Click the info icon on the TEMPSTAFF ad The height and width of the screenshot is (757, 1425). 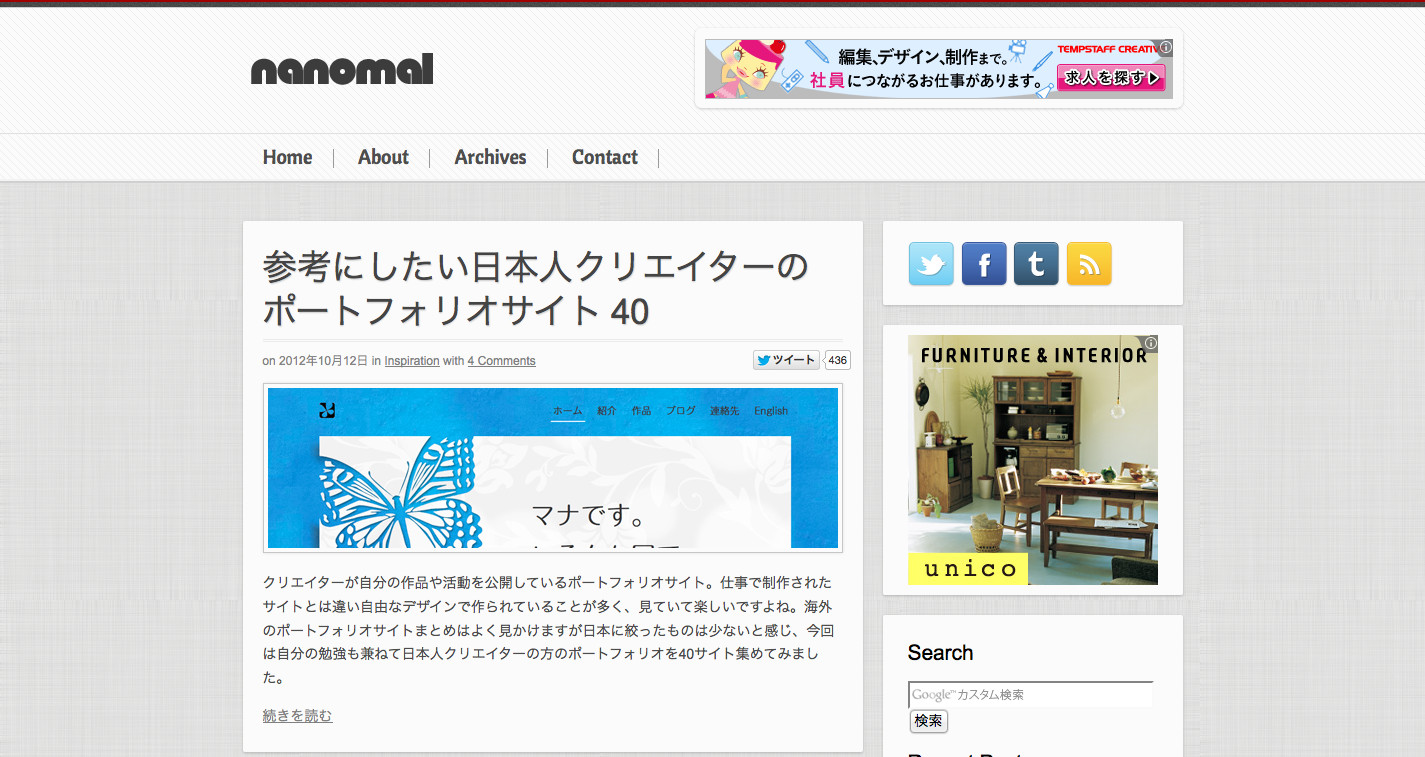pos(1168,46)
